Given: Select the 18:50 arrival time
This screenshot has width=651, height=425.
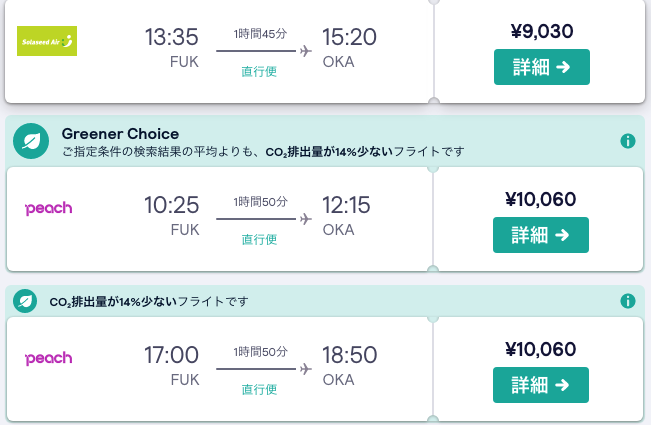Looking at the screenshot, I should (x=350, y=355).
